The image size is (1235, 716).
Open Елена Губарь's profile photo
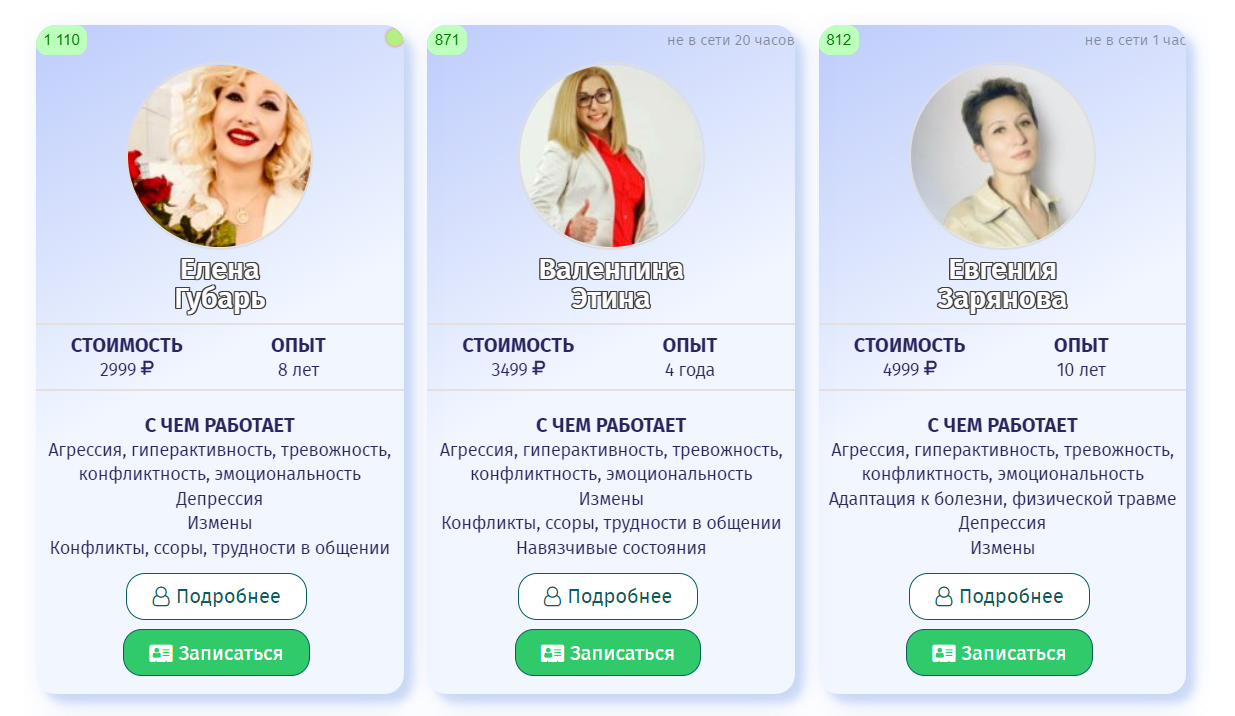[220, 155]
